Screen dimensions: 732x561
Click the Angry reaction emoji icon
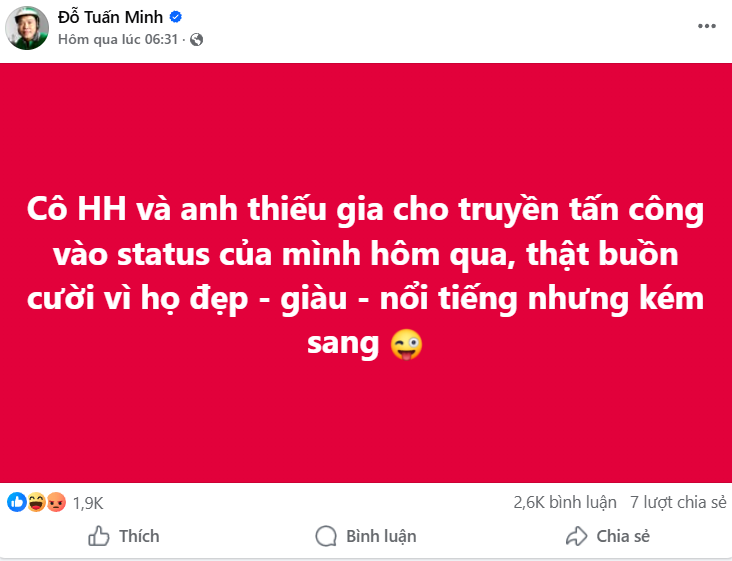pos(56,503)
